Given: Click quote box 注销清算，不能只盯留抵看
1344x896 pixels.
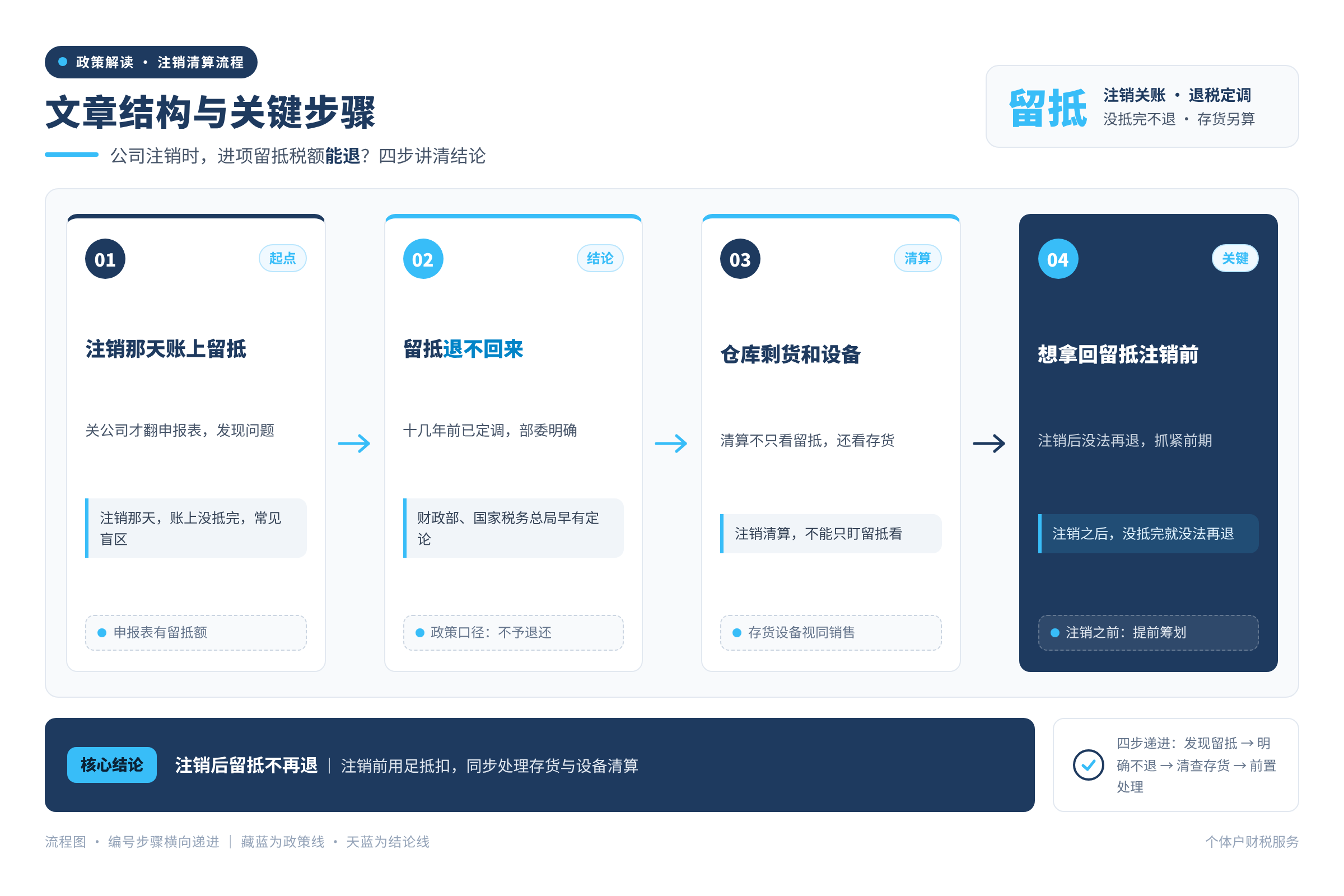Looking at the screenshot, I should click(831, 534).
